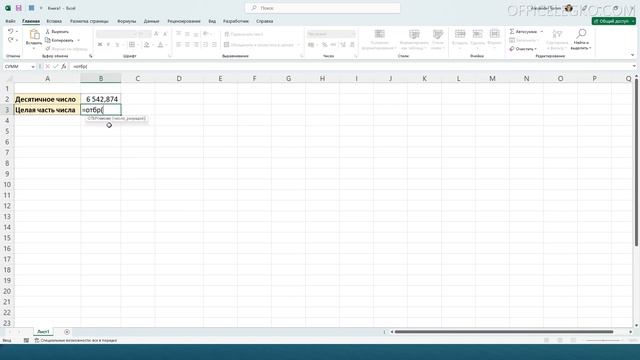The height and width of the screenshot is (360, 640).
Task: Open the Name Box dropdown arrow
Action: 33,67
